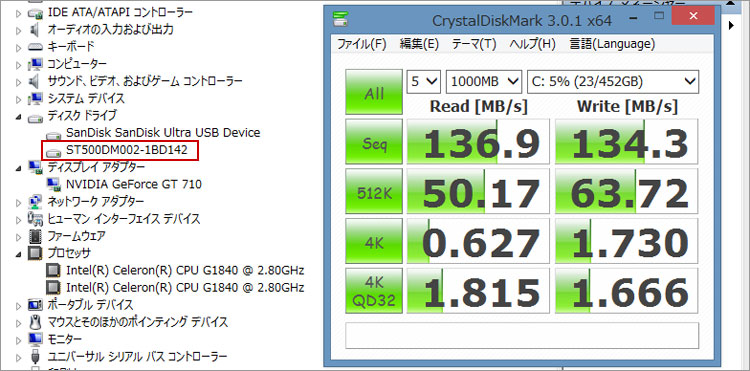Click the 4K QD32 write result 1.666
The image size is (750, 371).
(x=627, y=291)
